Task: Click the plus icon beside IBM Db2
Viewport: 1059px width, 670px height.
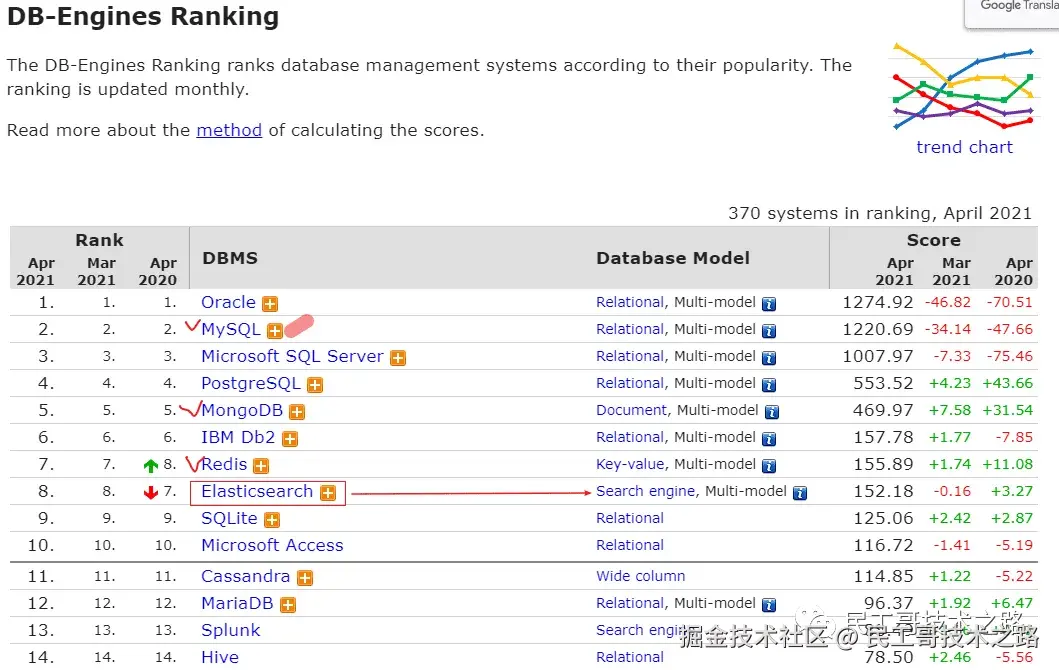Action: [x=290, y=439]
